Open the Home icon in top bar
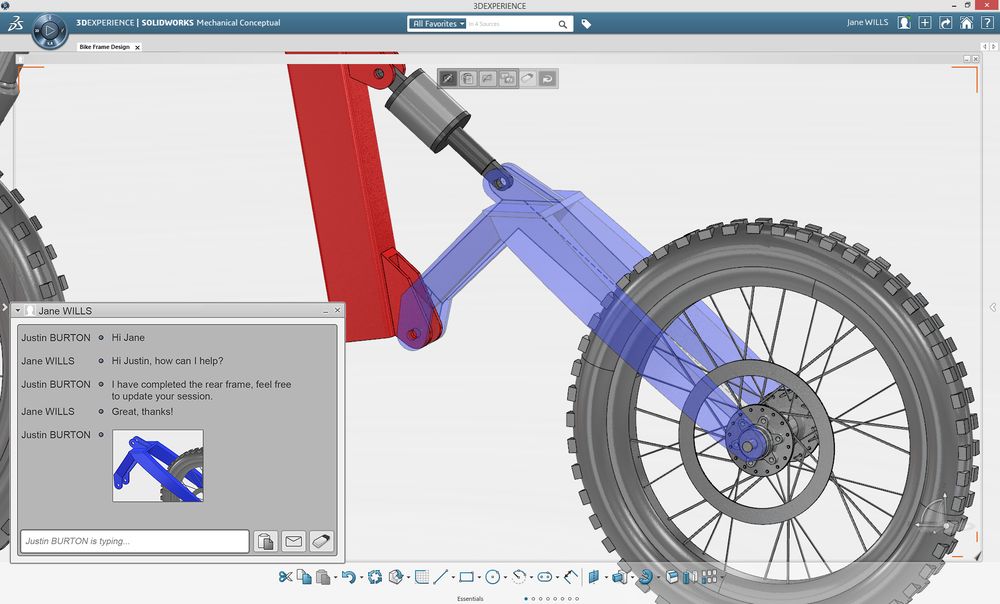The image size is (1000, 604). coord(966,23)
